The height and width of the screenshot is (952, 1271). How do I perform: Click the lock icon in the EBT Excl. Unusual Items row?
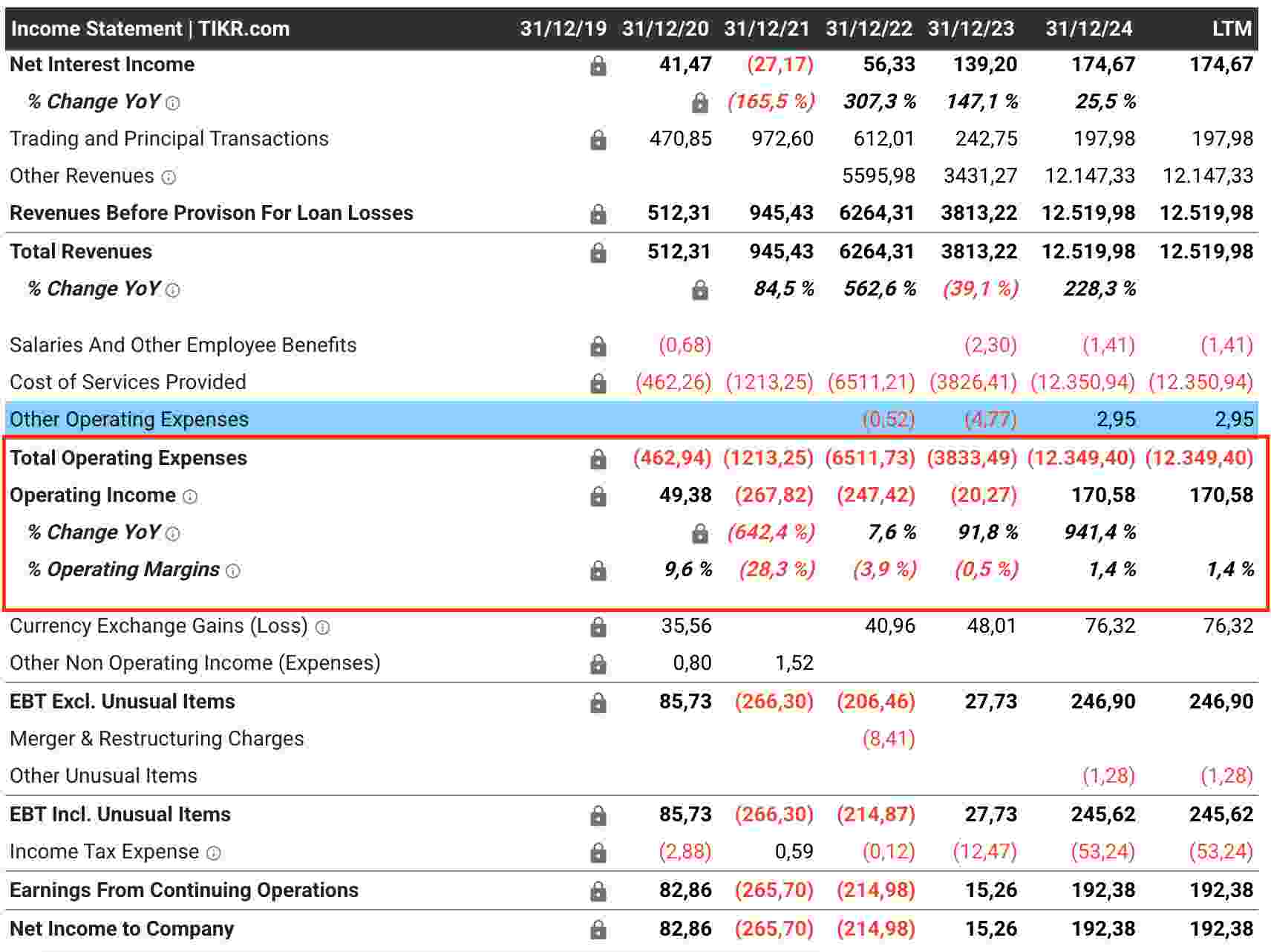pyautogui.click(x=598, y=702)
